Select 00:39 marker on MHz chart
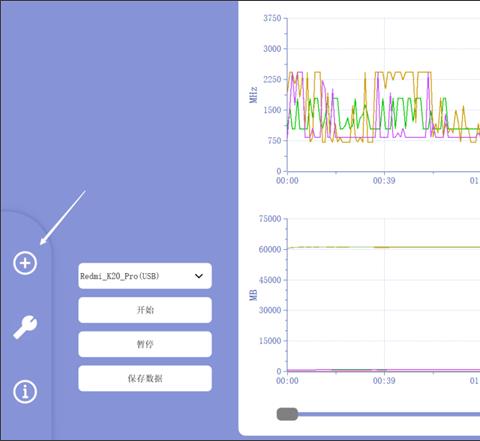Screen dimensions: 480x441 [x=384, y=181]
